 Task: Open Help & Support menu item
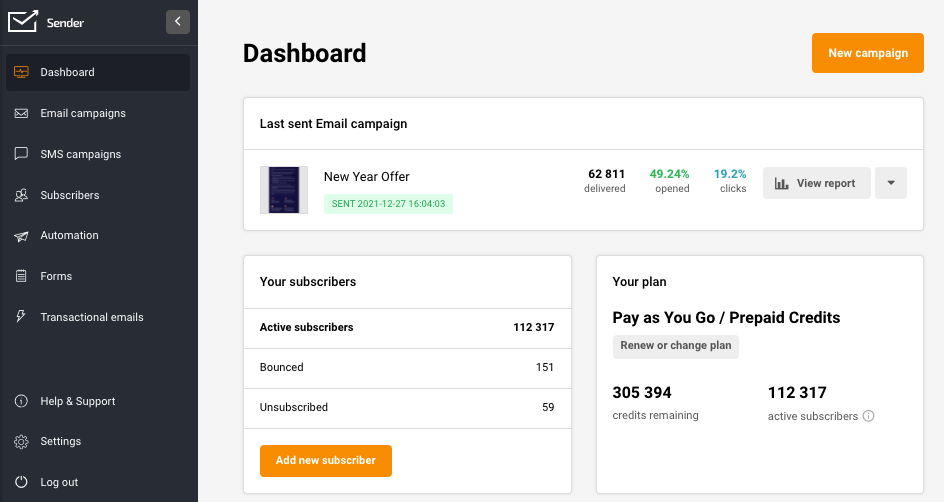[78, 401]
